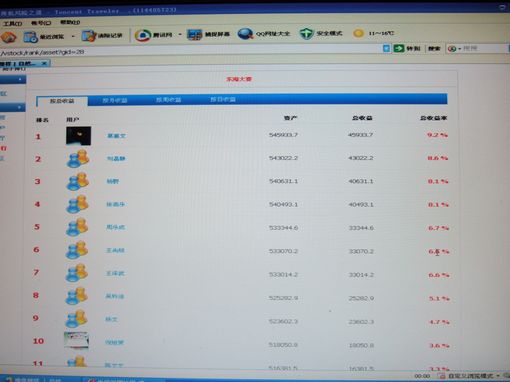The height and width of the screenshot is (382, 510).
Task: Open the rank 2 user's name link
Action: click(x=116, y=159)
